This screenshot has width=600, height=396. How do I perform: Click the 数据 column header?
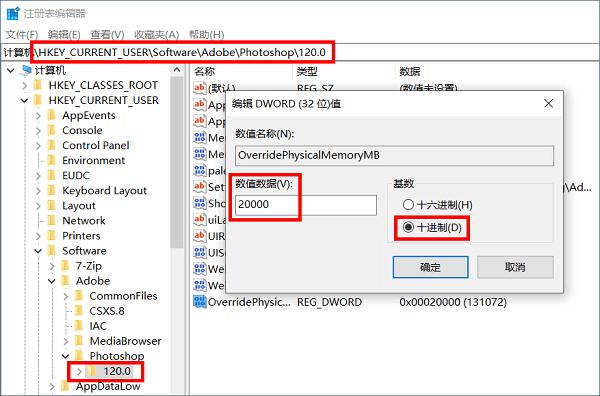point(410,72)
